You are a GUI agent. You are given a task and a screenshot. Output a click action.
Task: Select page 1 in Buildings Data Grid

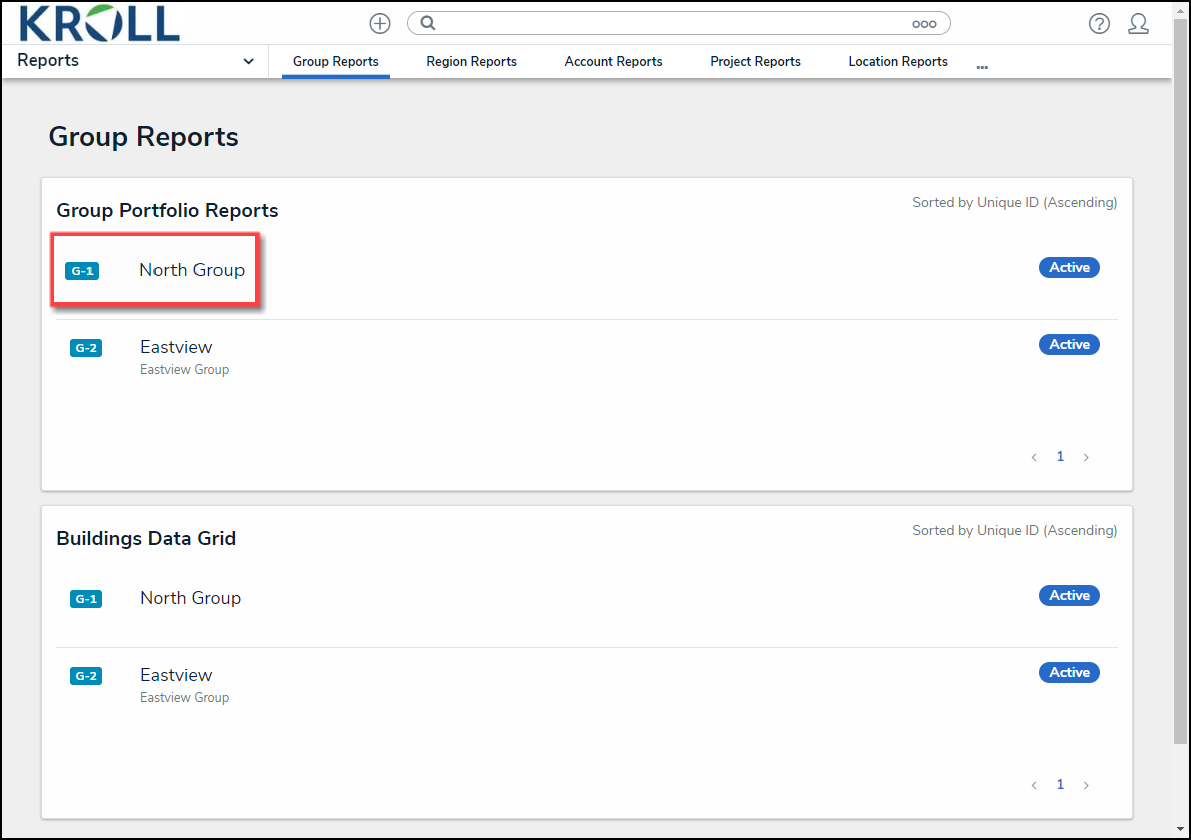click(x=1060, y=785)
